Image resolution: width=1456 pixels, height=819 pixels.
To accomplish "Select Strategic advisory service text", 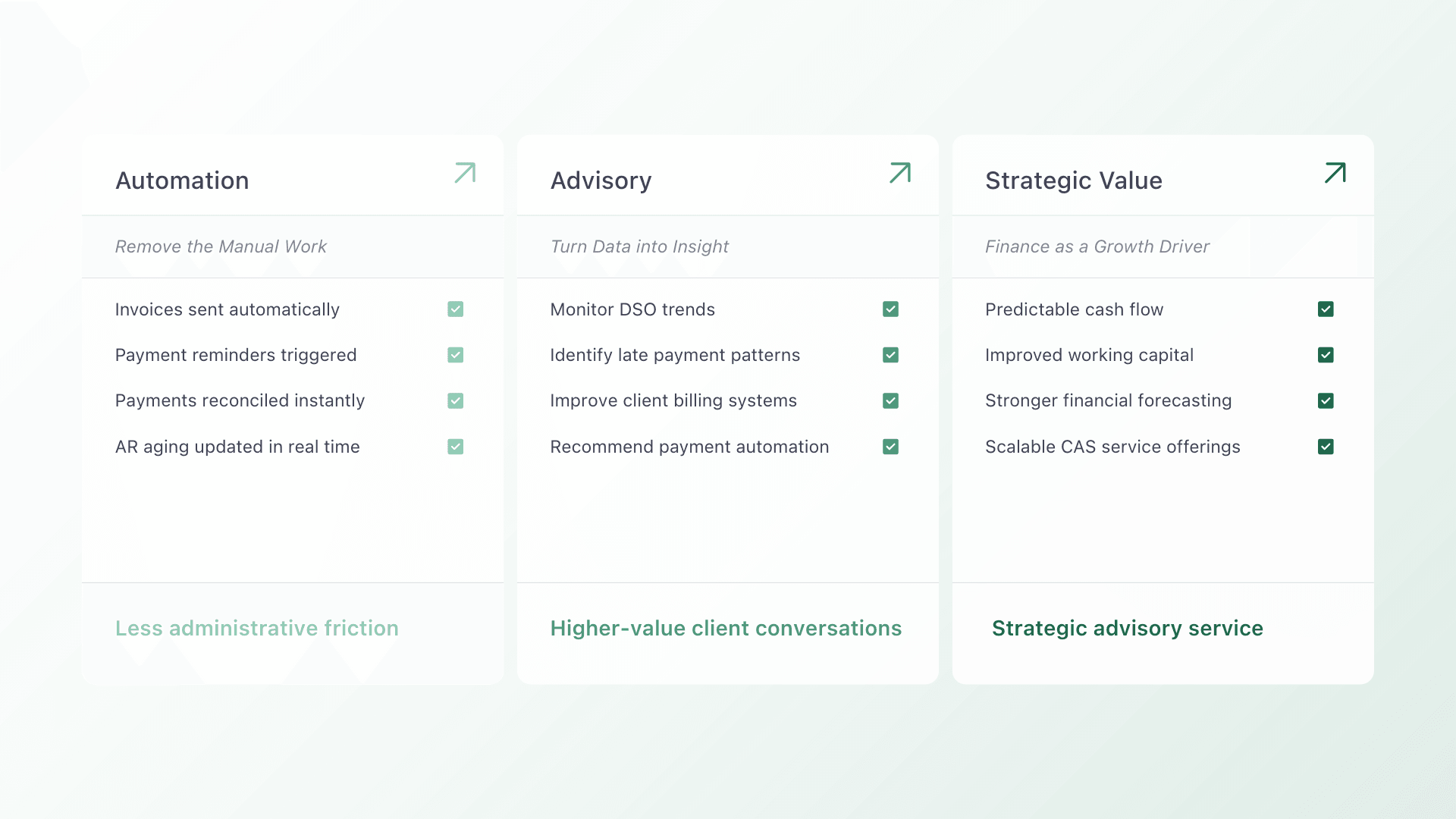I will click(x=1127, y=628).
